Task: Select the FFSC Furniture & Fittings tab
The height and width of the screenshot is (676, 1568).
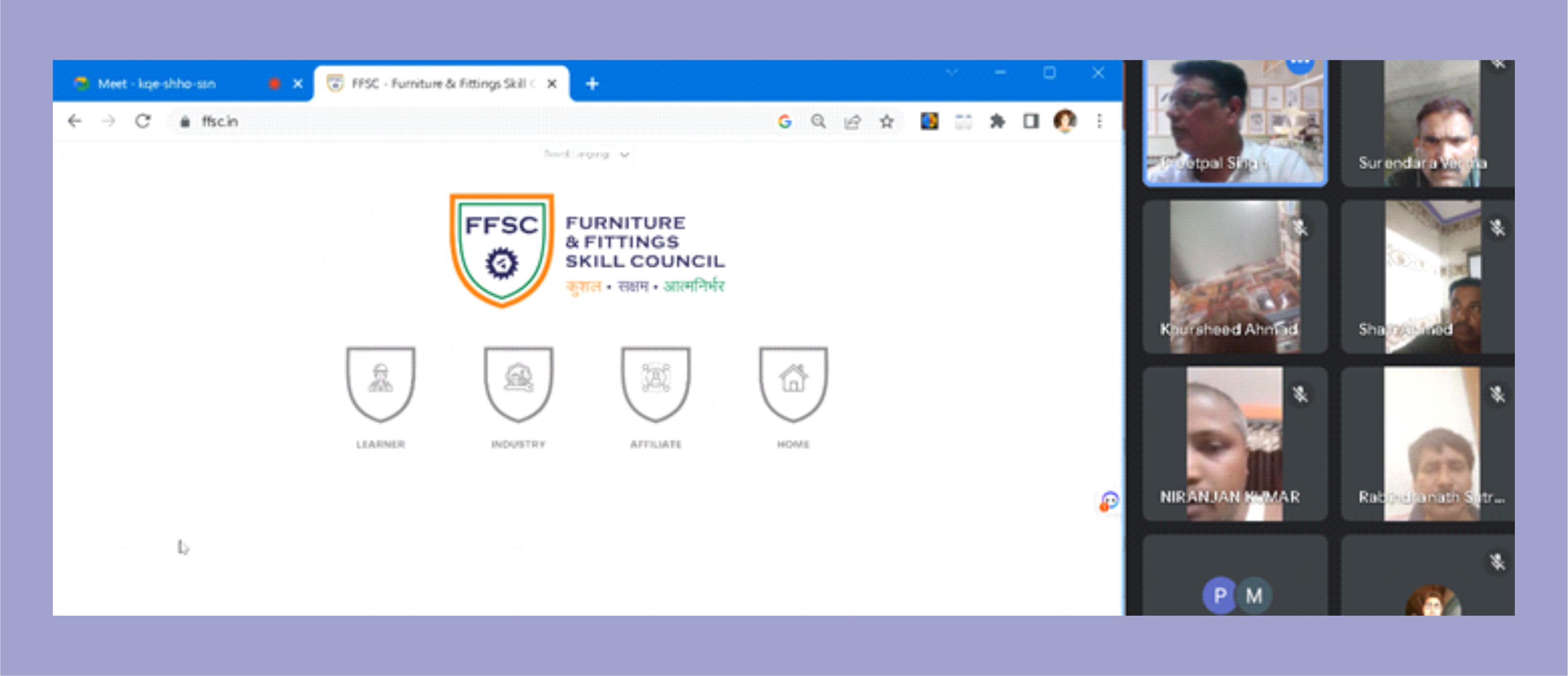Action: [438, 84]
